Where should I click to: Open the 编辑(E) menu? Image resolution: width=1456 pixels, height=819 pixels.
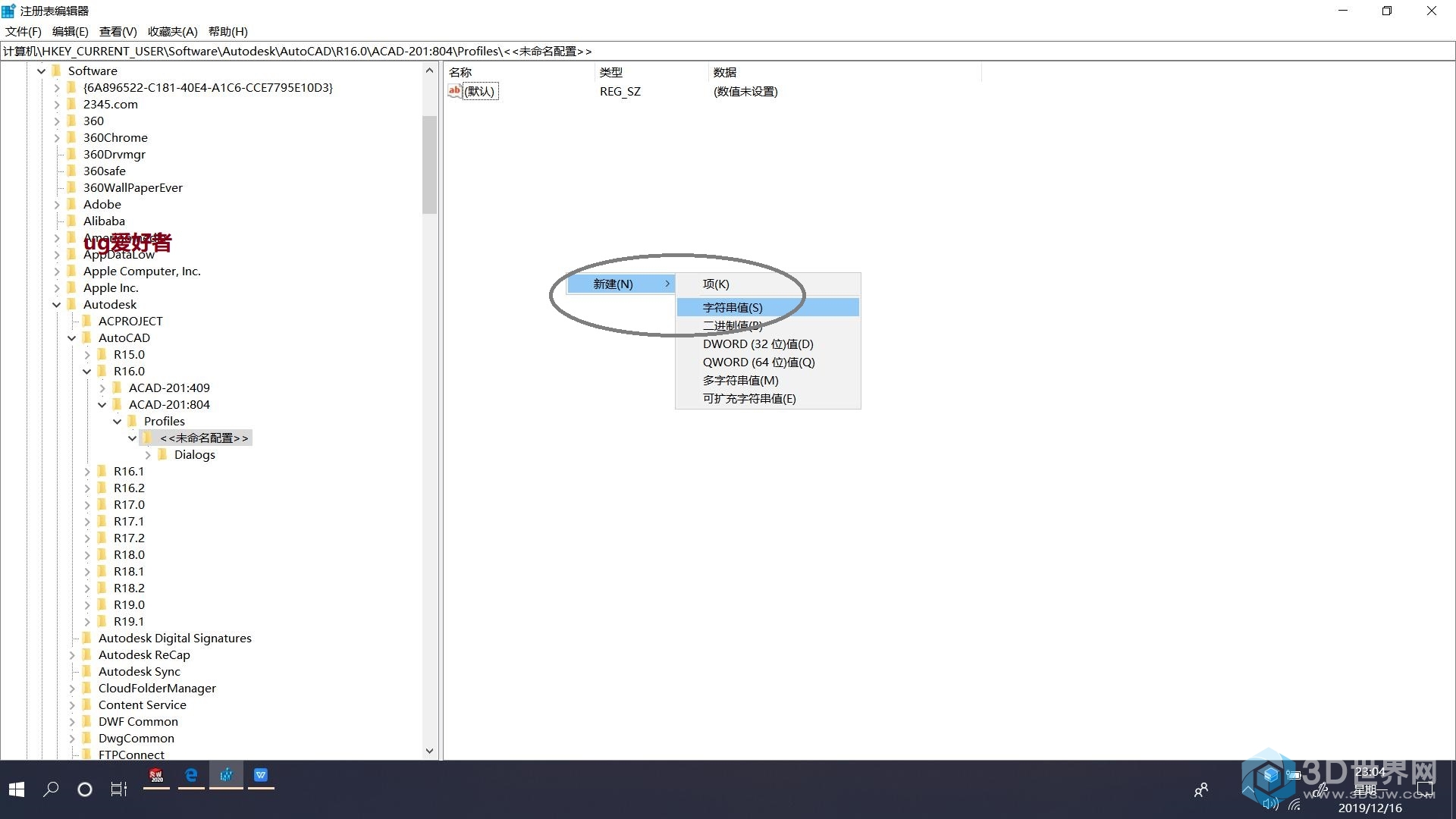(71, 31)
